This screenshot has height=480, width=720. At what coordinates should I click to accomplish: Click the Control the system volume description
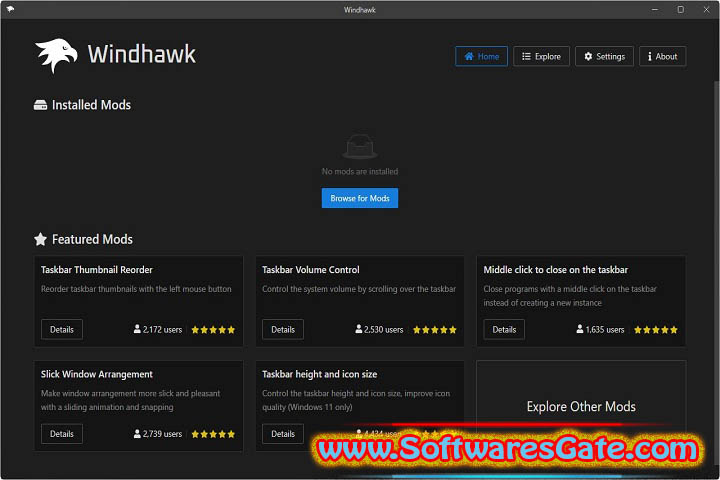pyautogui.click(x=359, y=289)
